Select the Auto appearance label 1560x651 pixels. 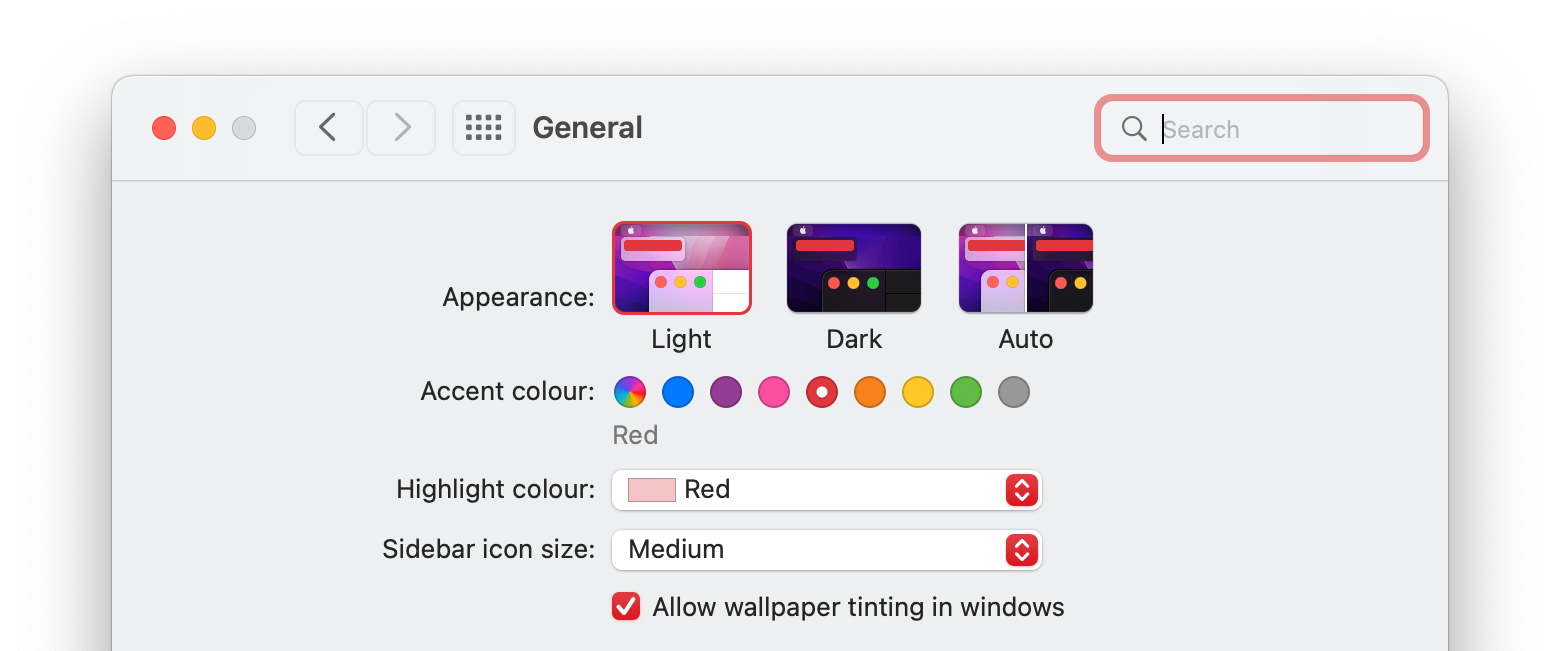pos(1025,339)
